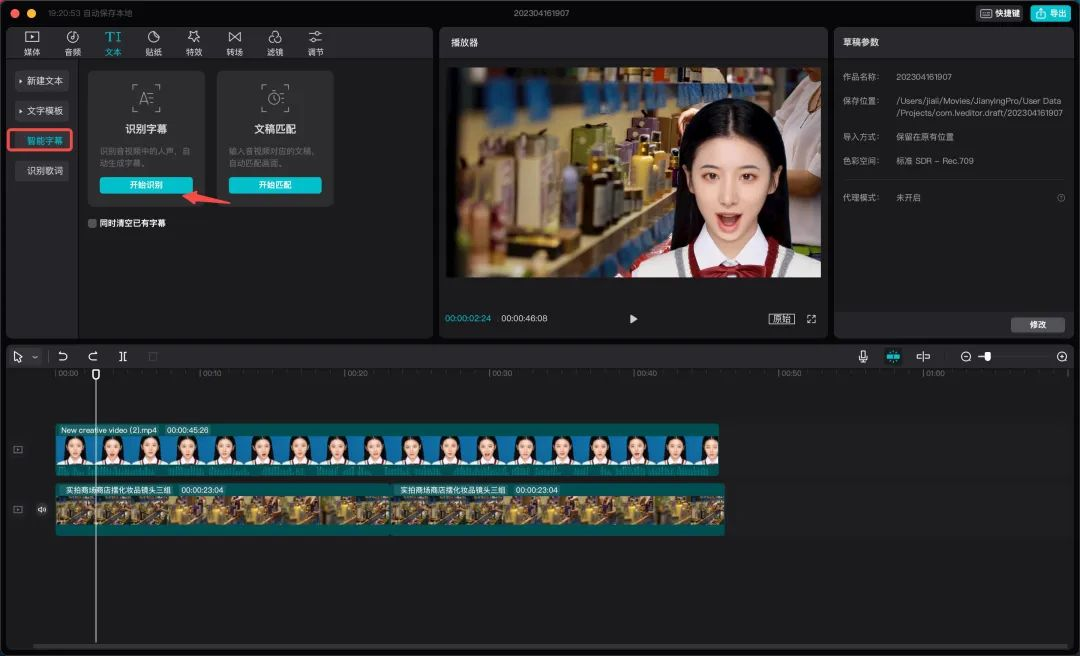
Task: Enter fullscreen preview in the player
Action: click(811, 318)
